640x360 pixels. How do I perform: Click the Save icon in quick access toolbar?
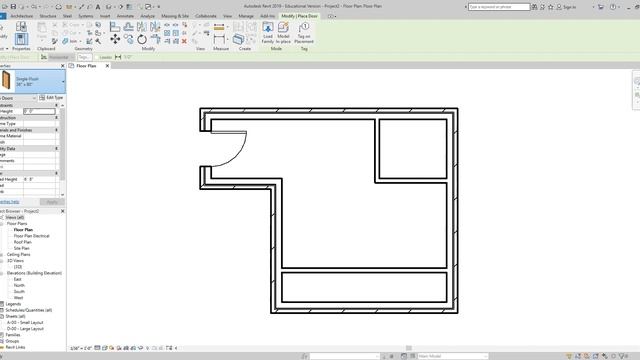click(x=13, y=7)
